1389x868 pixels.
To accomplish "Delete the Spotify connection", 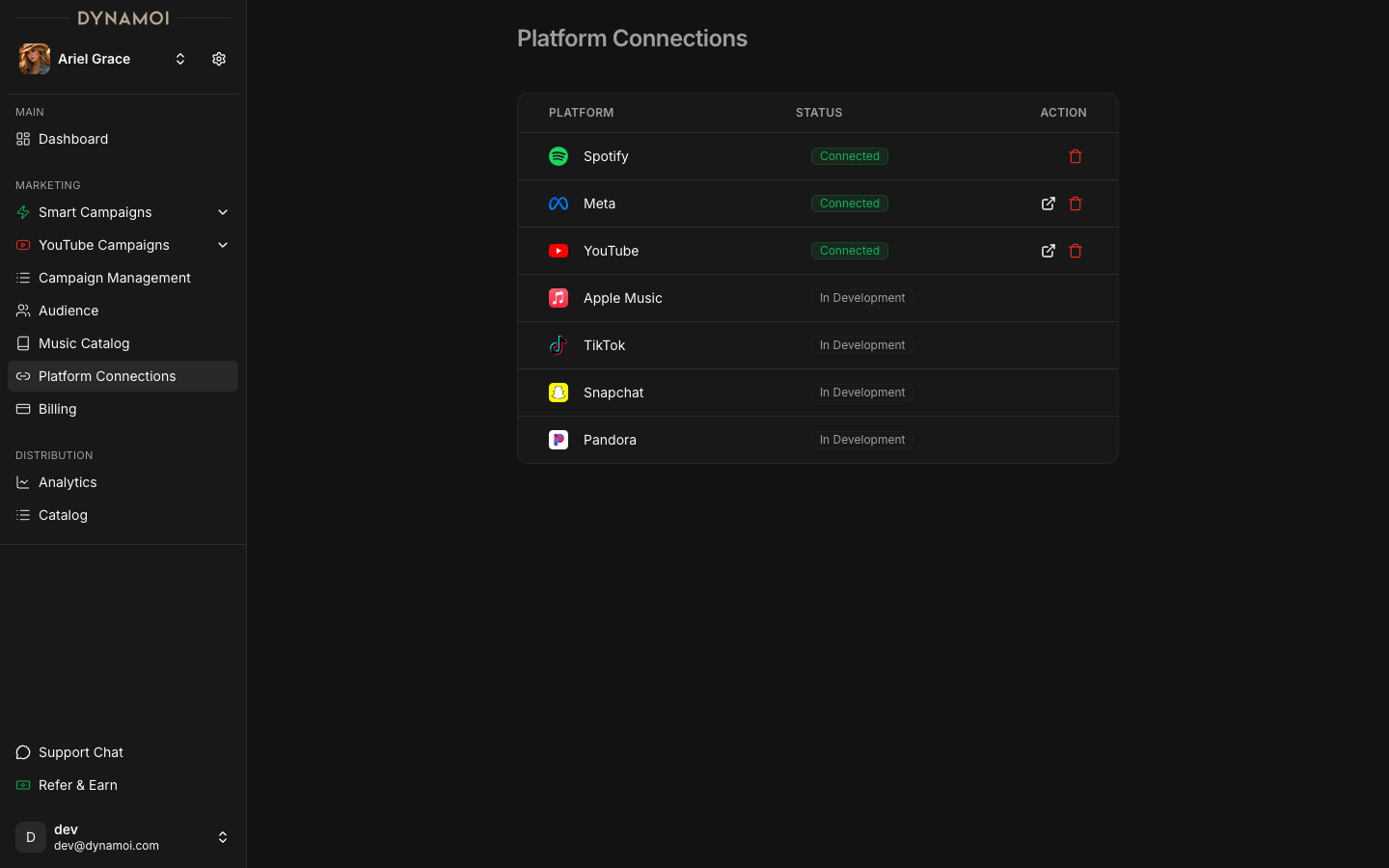I will pos(1076,156).
